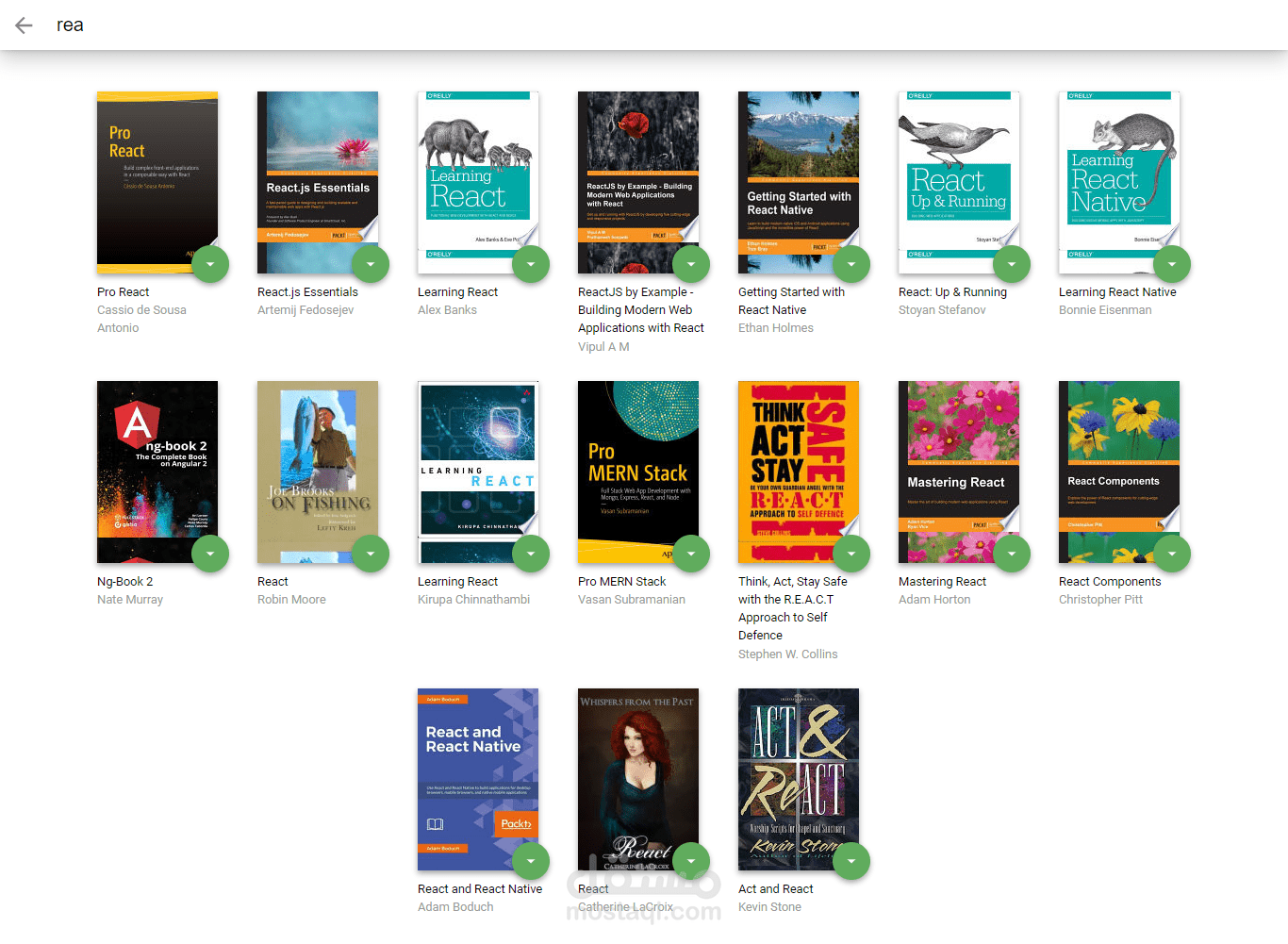Open shelf dropdown on React.js Essentials
Image resolution: width=1288 pixels, height=944 pixels.
(x=371, y=264)
